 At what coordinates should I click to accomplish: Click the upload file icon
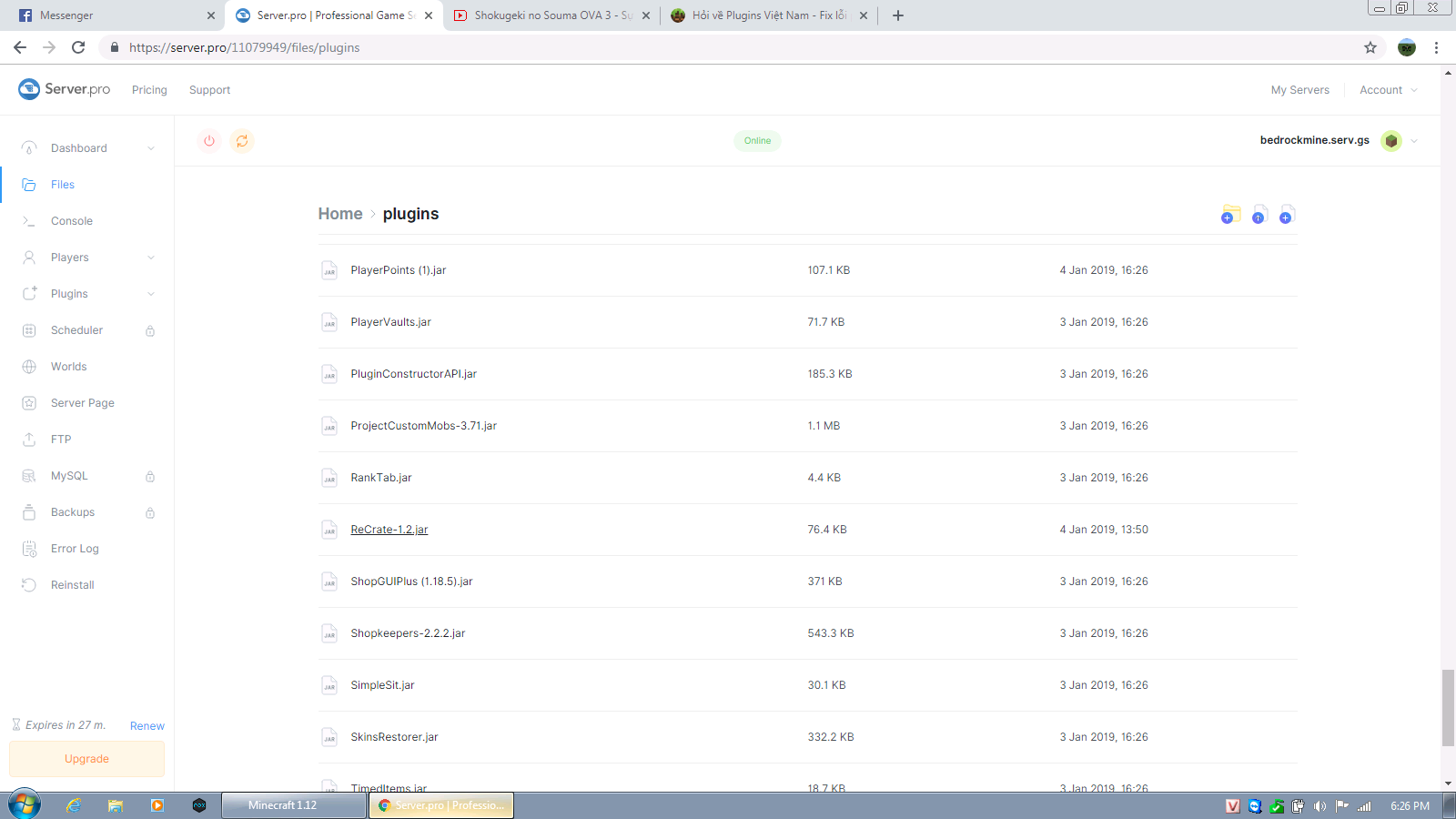pyautogui.click(x=1259, y=215)
